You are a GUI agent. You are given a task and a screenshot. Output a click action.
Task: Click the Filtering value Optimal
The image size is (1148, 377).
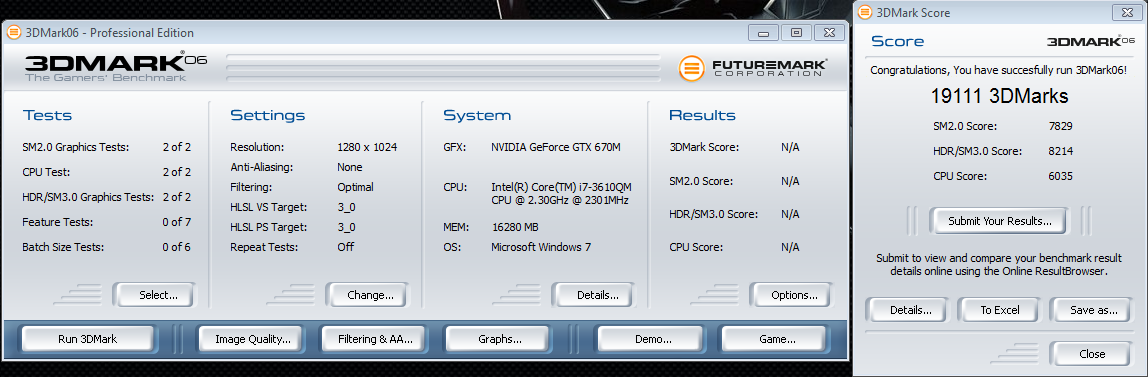click(x=356, y=187)
